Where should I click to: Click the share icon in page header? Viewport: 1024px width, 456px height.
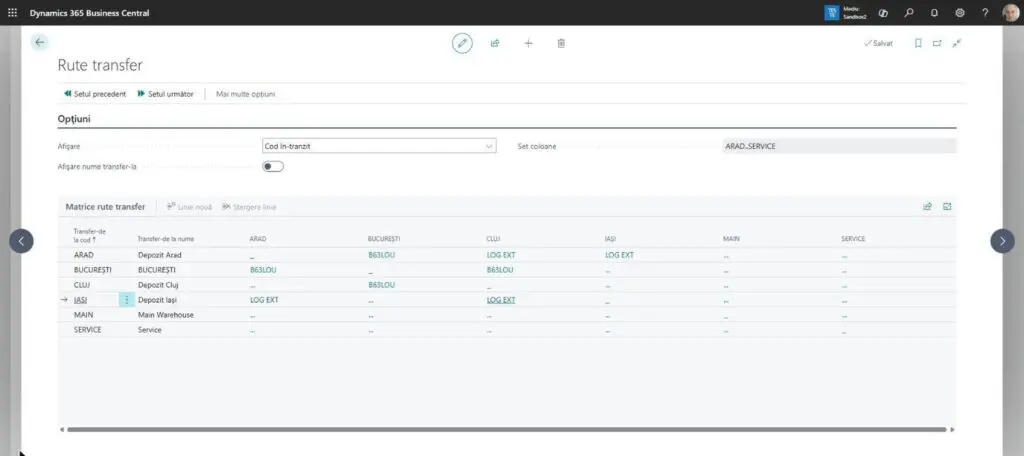495,43
